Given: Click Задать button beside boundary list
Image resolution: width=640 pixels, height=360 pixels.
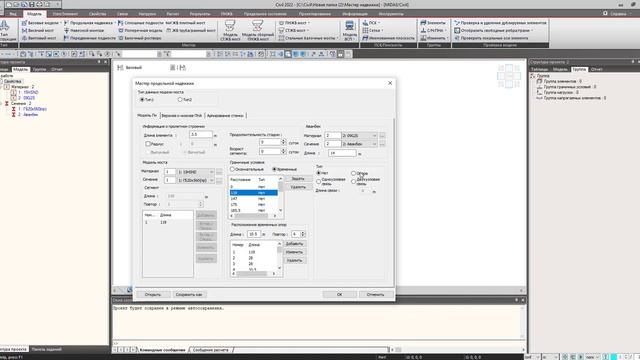Looking at the screenshot, I should pyautogui.click(x=298, y=179).
